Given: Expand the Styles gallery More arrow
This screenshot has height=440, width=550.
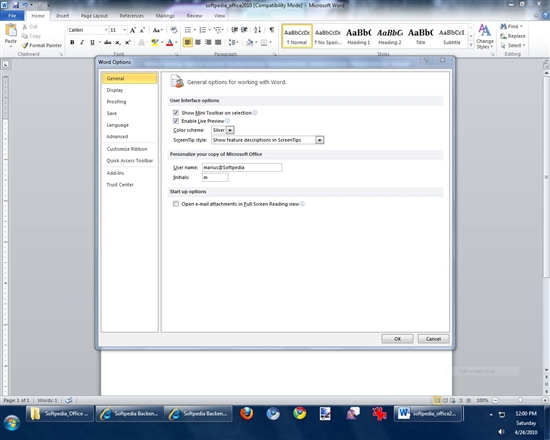Looking at the screenshot, I should point(471,45).
